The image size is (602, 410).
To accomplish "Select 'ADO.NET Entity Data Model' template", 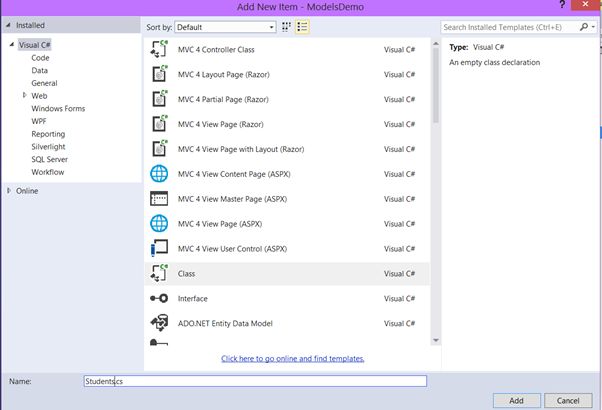I will tap(225, 323).
